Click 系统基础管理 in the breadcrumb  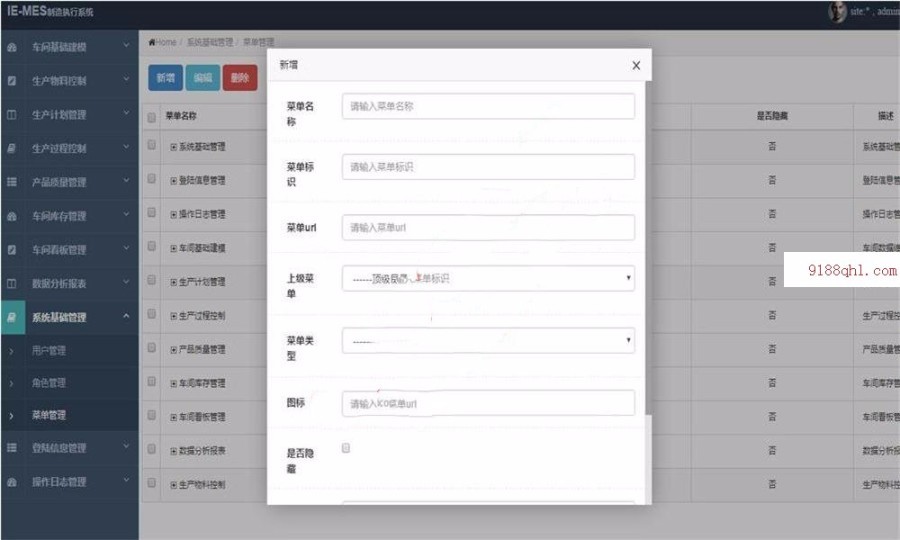pos(210,42)
